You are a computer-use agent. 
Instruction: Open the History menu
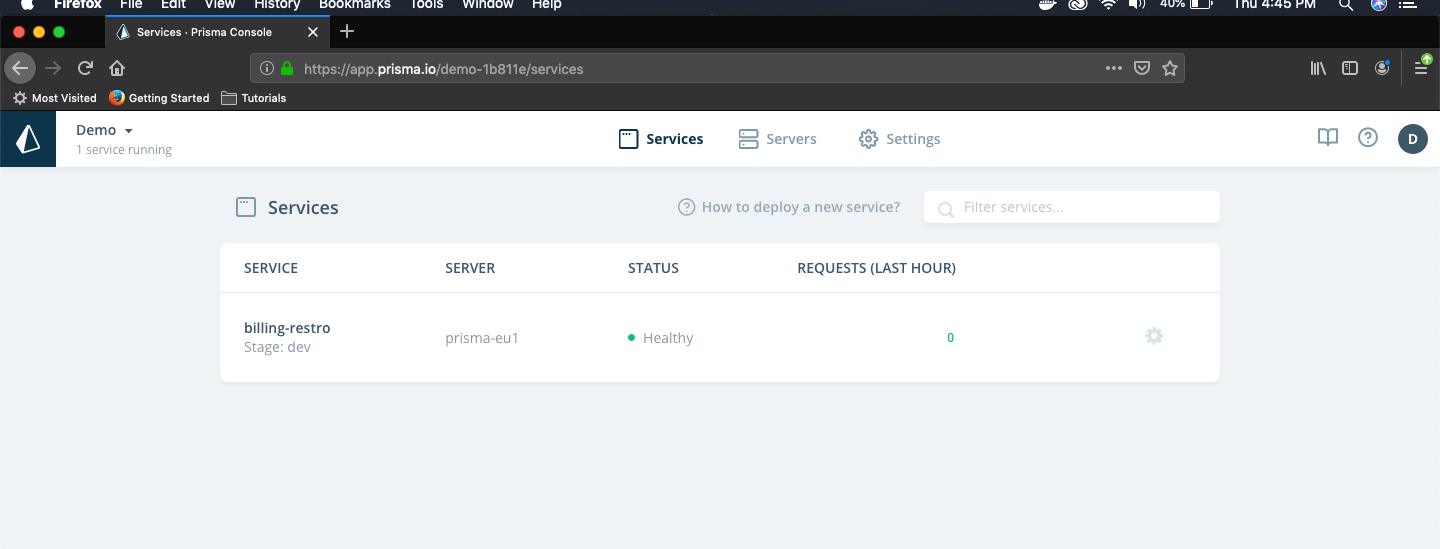click(x=277, y=4)
